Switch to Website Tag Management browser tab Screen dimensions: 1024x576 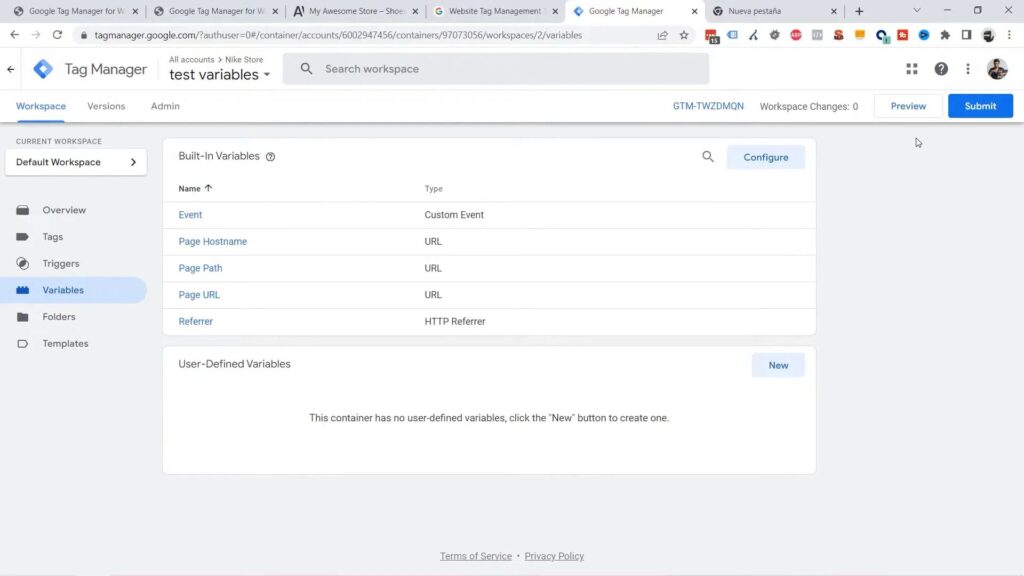pyautogui.click(x=494, y=11)
